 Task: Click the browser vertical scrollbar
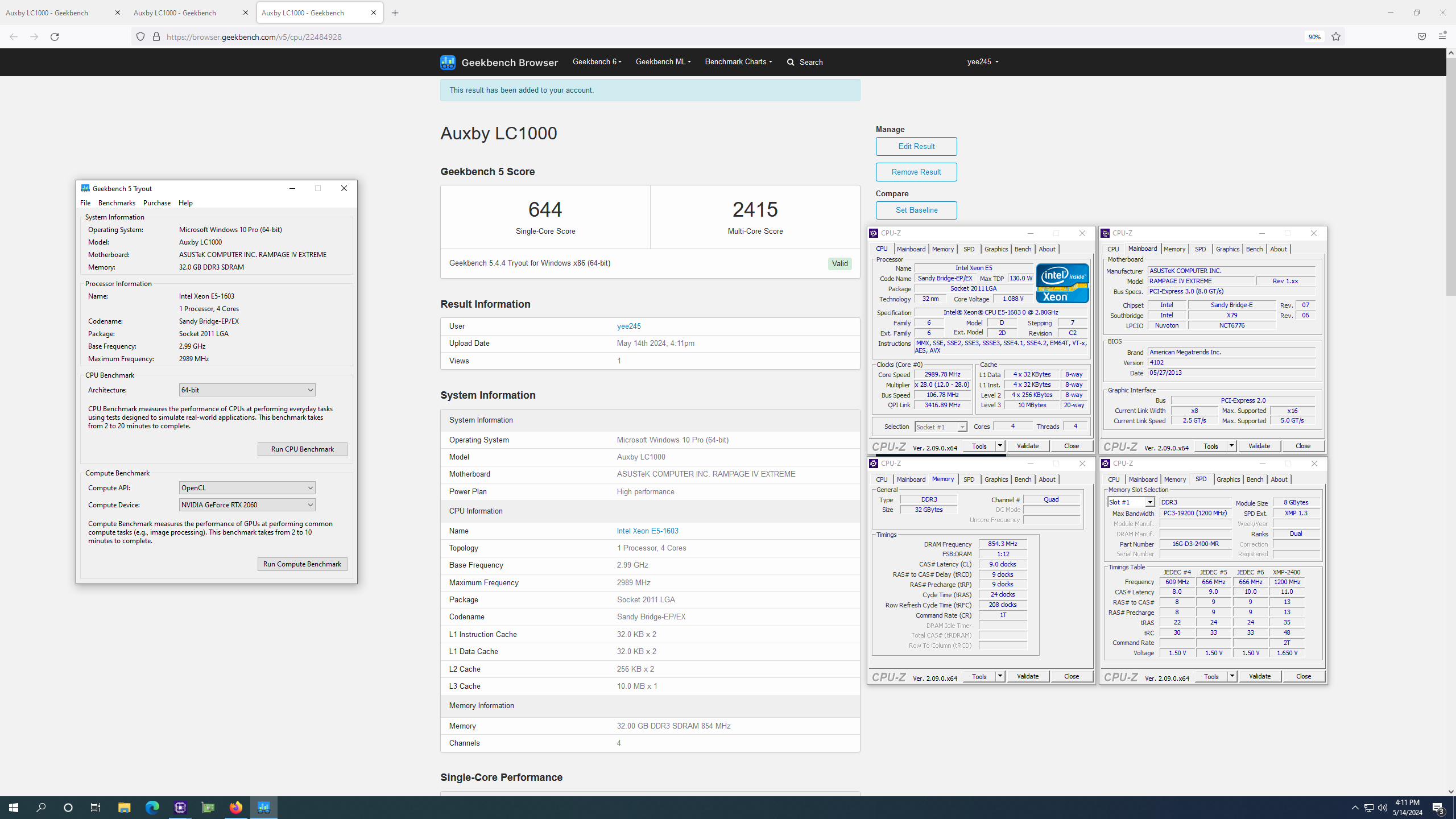1451,176
